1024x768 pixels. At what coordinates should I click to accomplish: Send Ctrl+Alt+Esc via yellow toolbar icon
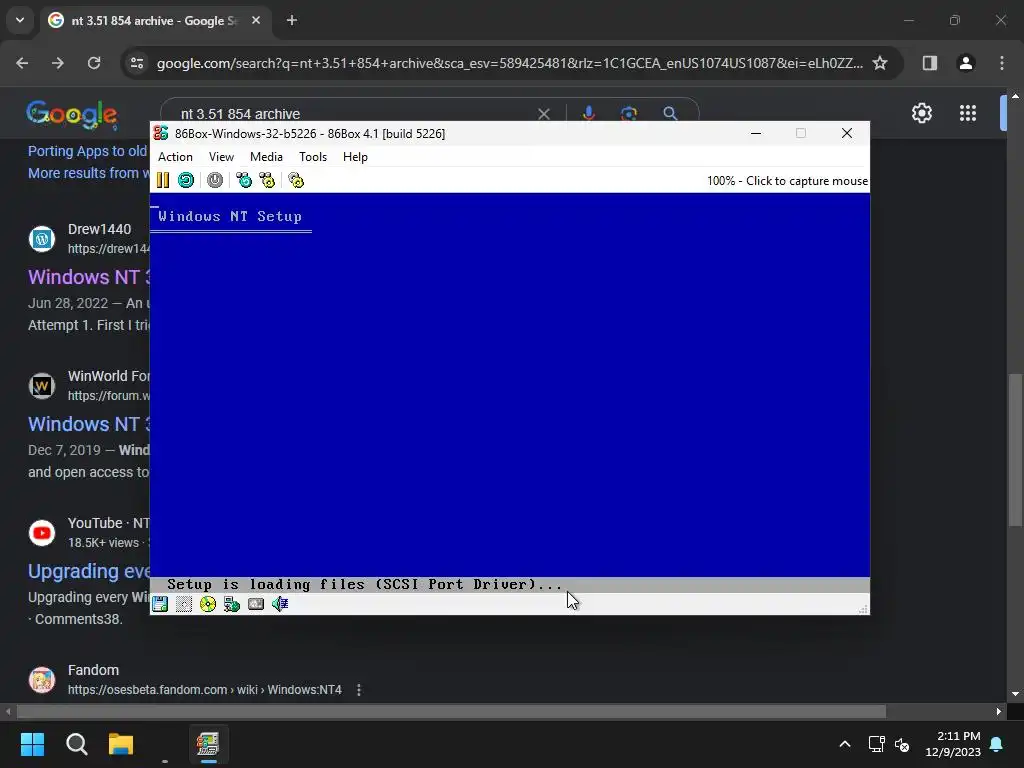point(268,180)
